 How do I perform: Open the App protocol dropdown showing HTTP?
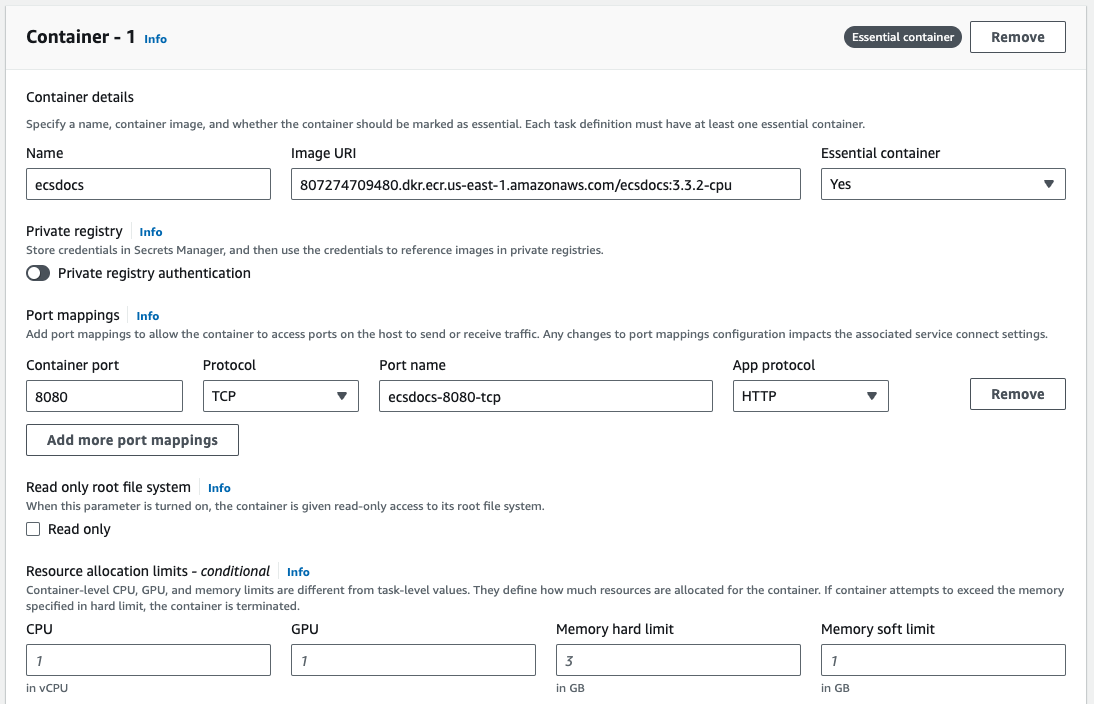click(x=810, y=396)
